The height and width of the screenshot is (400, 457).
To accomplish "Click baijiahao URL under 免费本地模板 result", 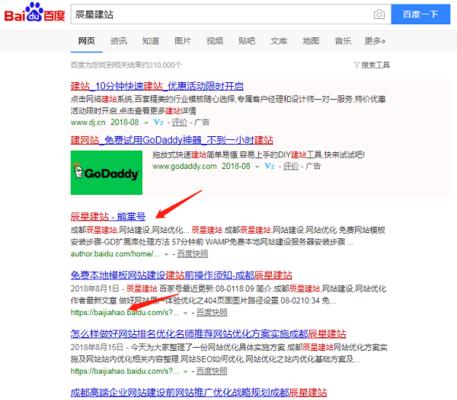I will 125,313.
